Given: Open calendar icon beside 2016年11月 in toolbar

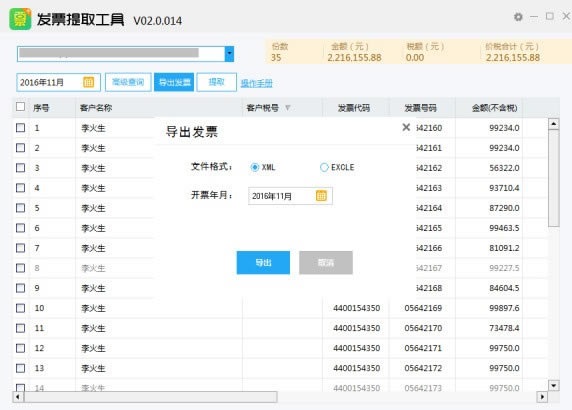Looking at the screenshot, I should coord(88,82).
